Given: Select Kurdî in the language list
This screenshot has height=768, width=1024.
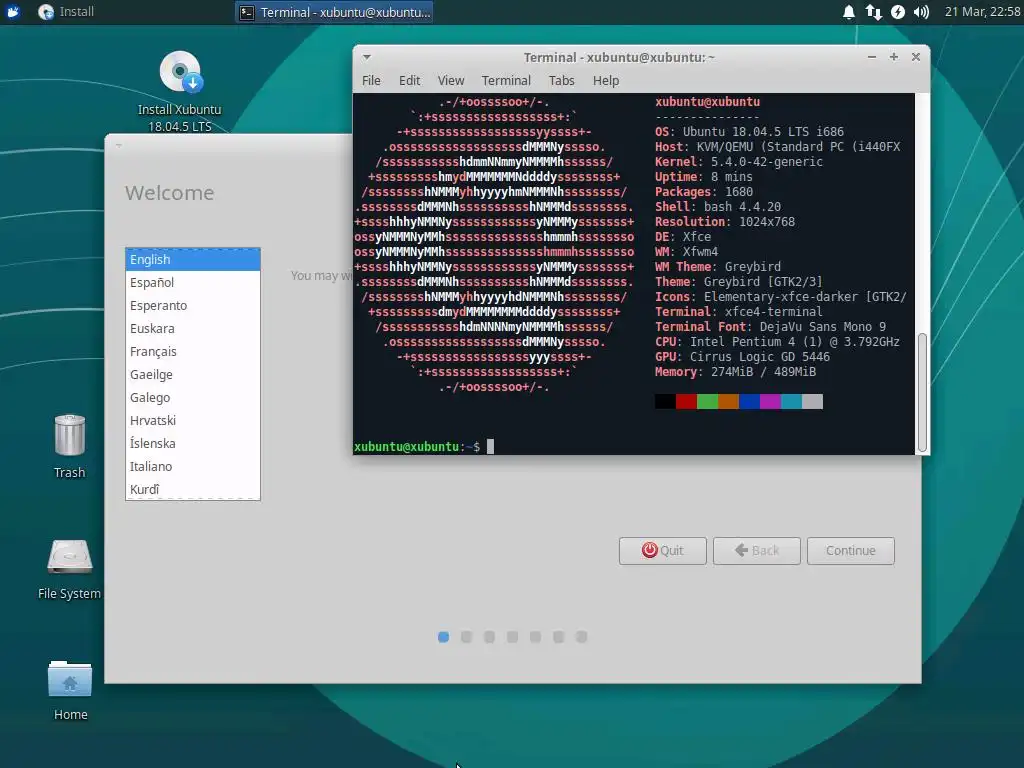Looking at the screenshot, I should (193, 489).
